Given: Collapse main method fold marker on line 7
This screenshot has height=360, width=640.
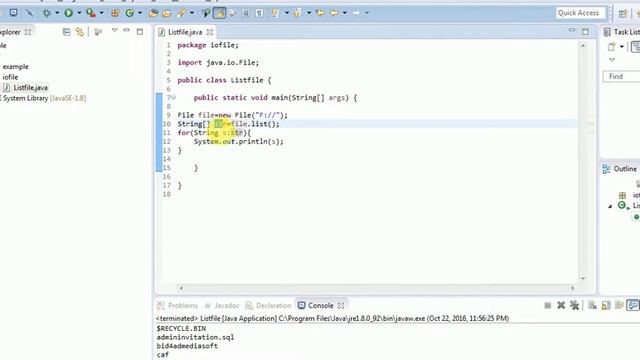Looking at the screenshot, I should click(x=173, y=98).
